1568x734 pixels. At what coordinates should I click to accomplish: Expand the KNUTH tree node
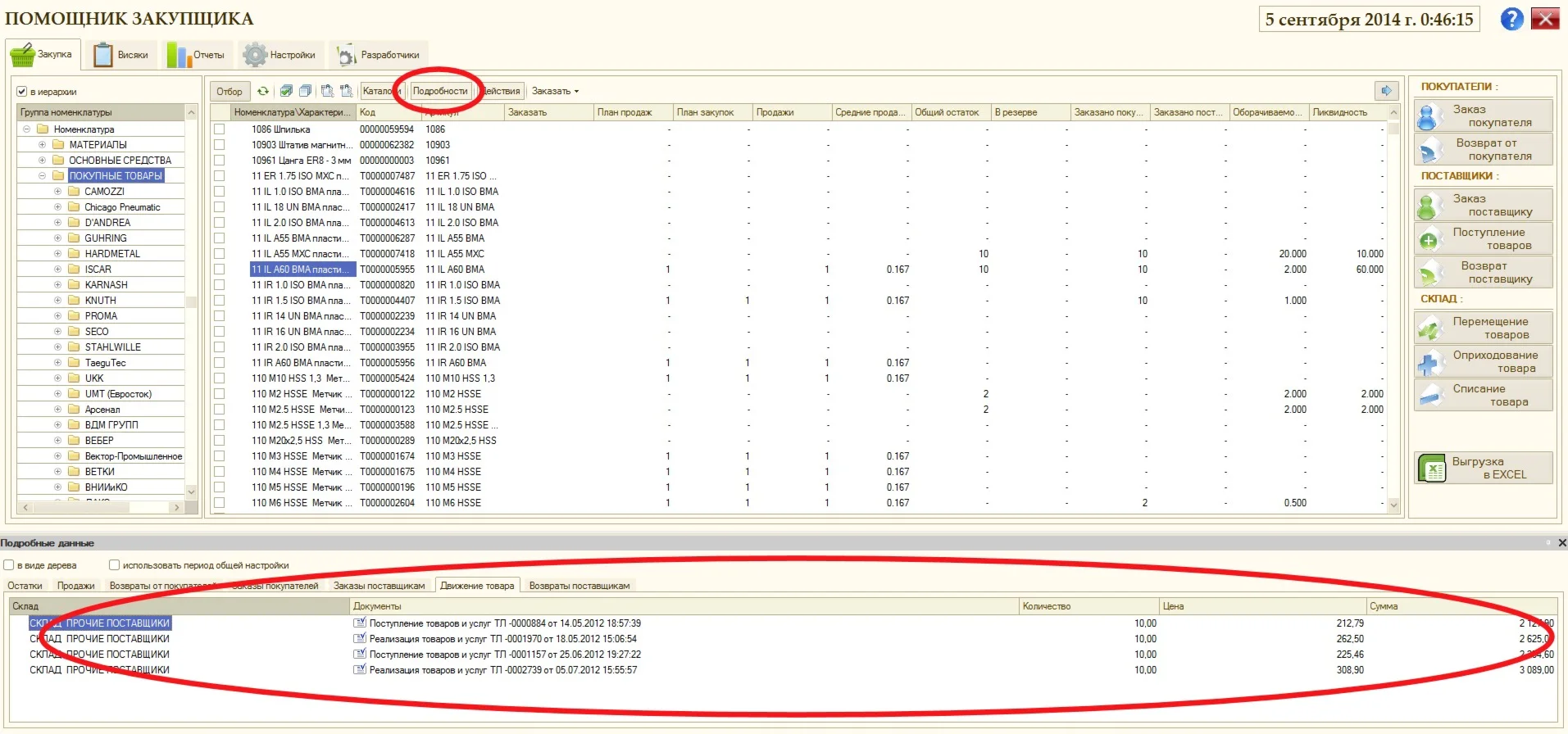click(57, 300)
